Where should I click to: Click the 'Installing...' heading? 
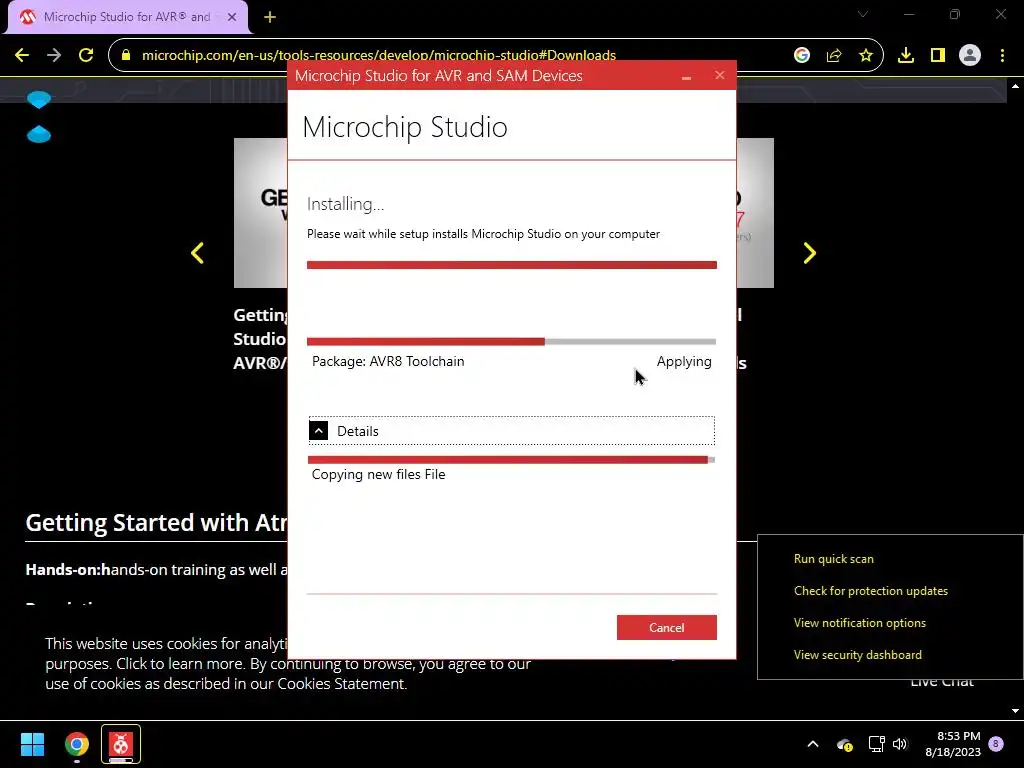point(345,204)
